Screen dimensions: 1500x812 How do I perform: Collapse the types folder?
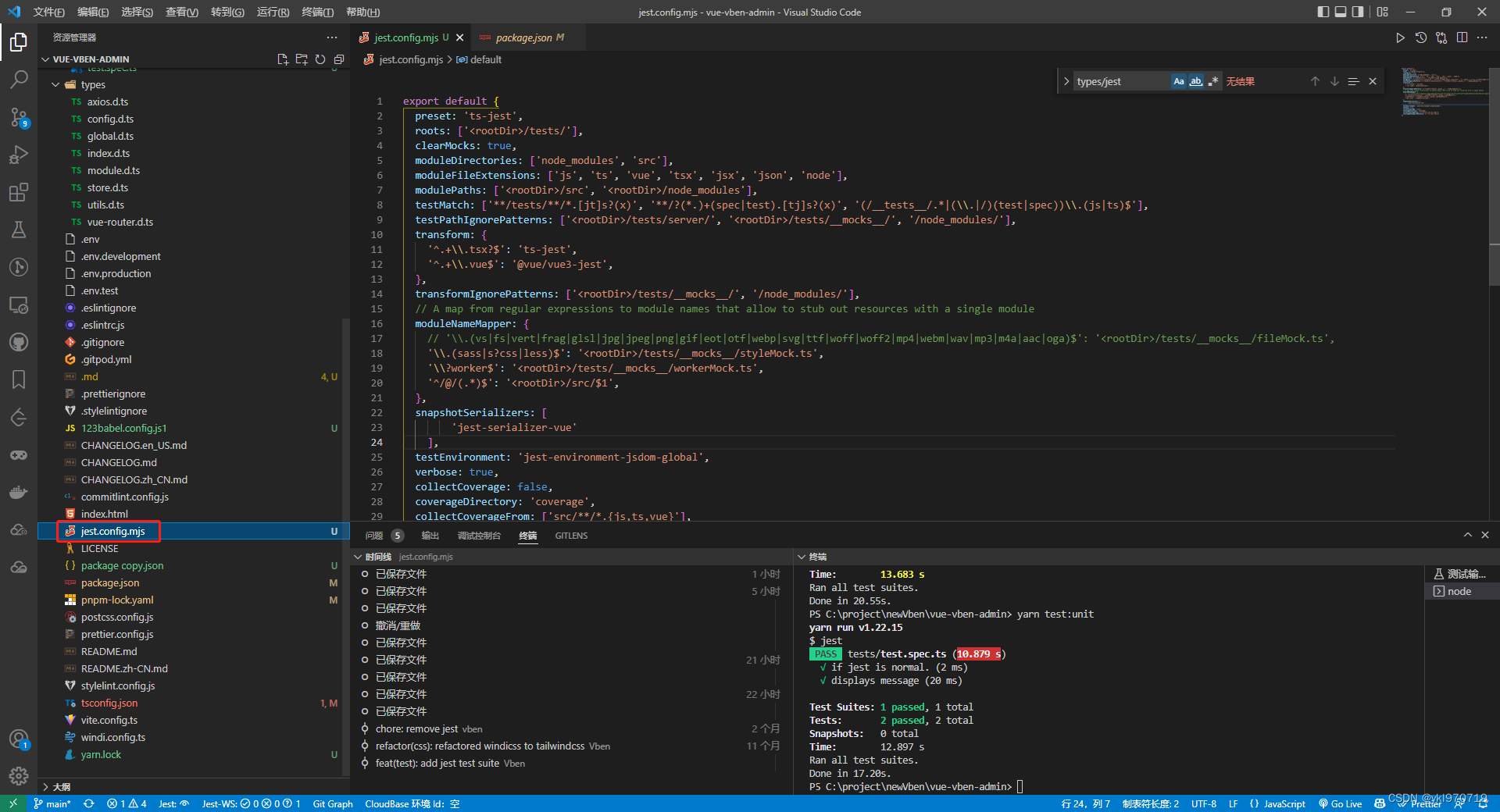(x=55, y=84)
